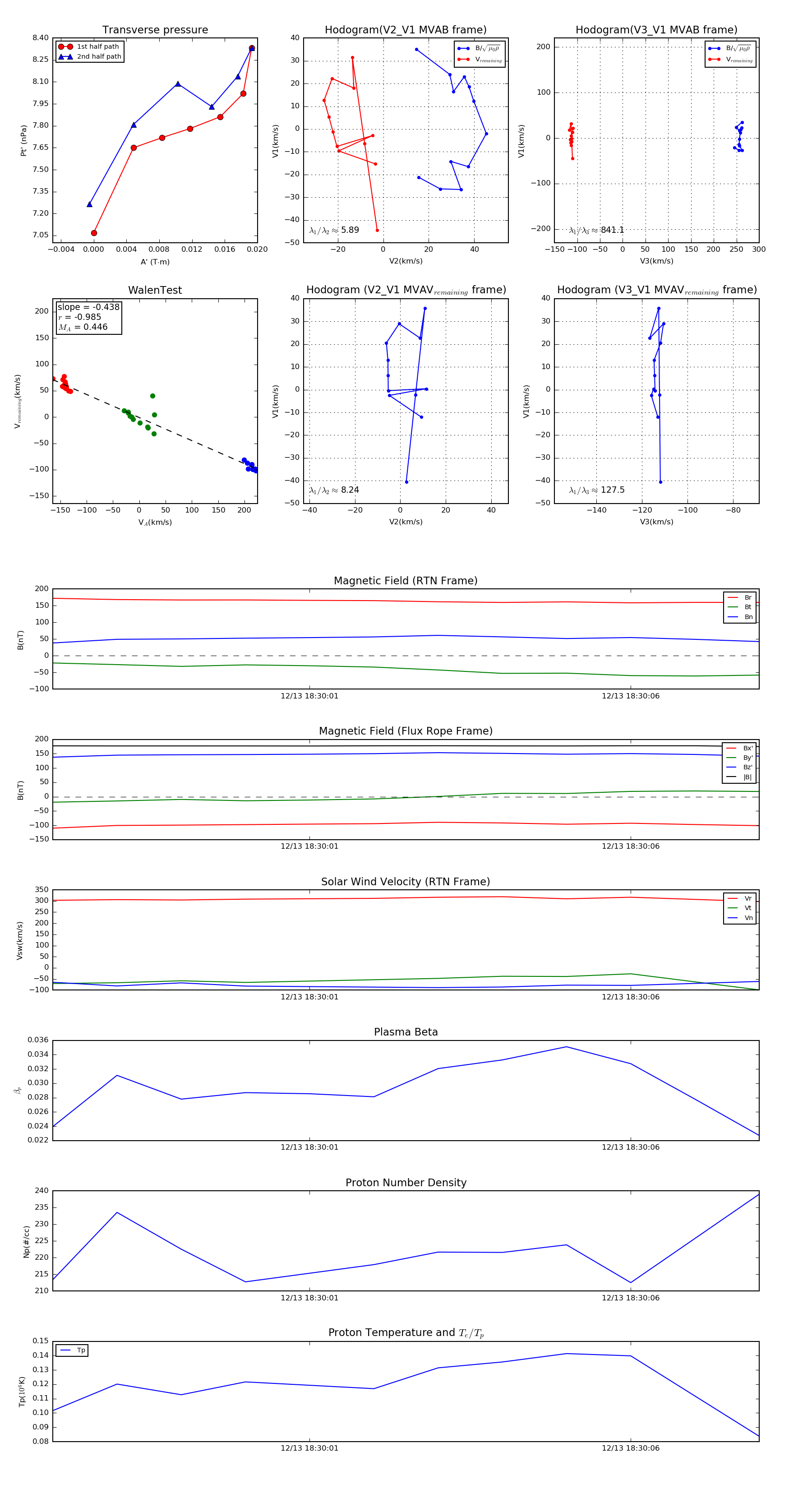Click the 'WalenTest' plot title
The width and height of the screenshot is (812, 1489).
155,290
